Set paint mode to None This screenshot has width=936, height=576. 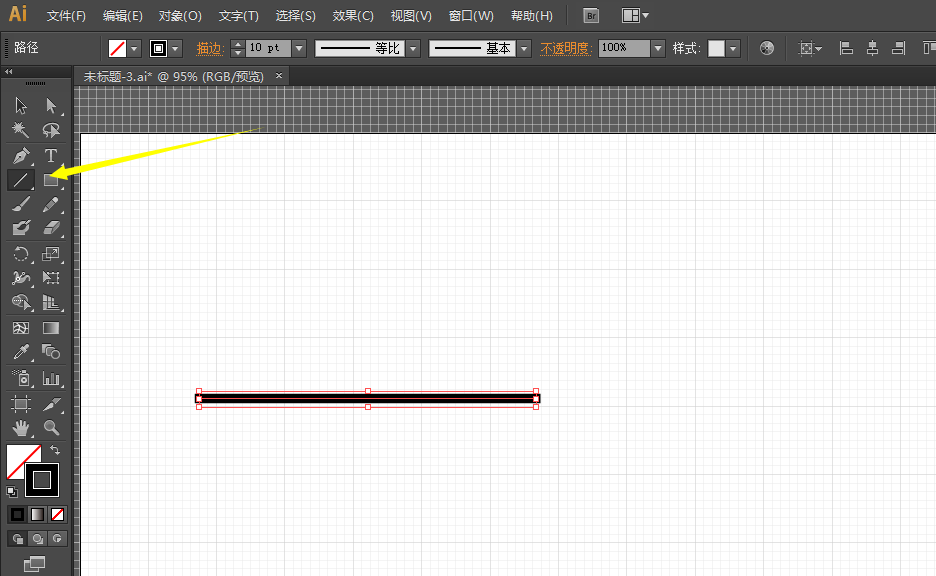[57, 515]
